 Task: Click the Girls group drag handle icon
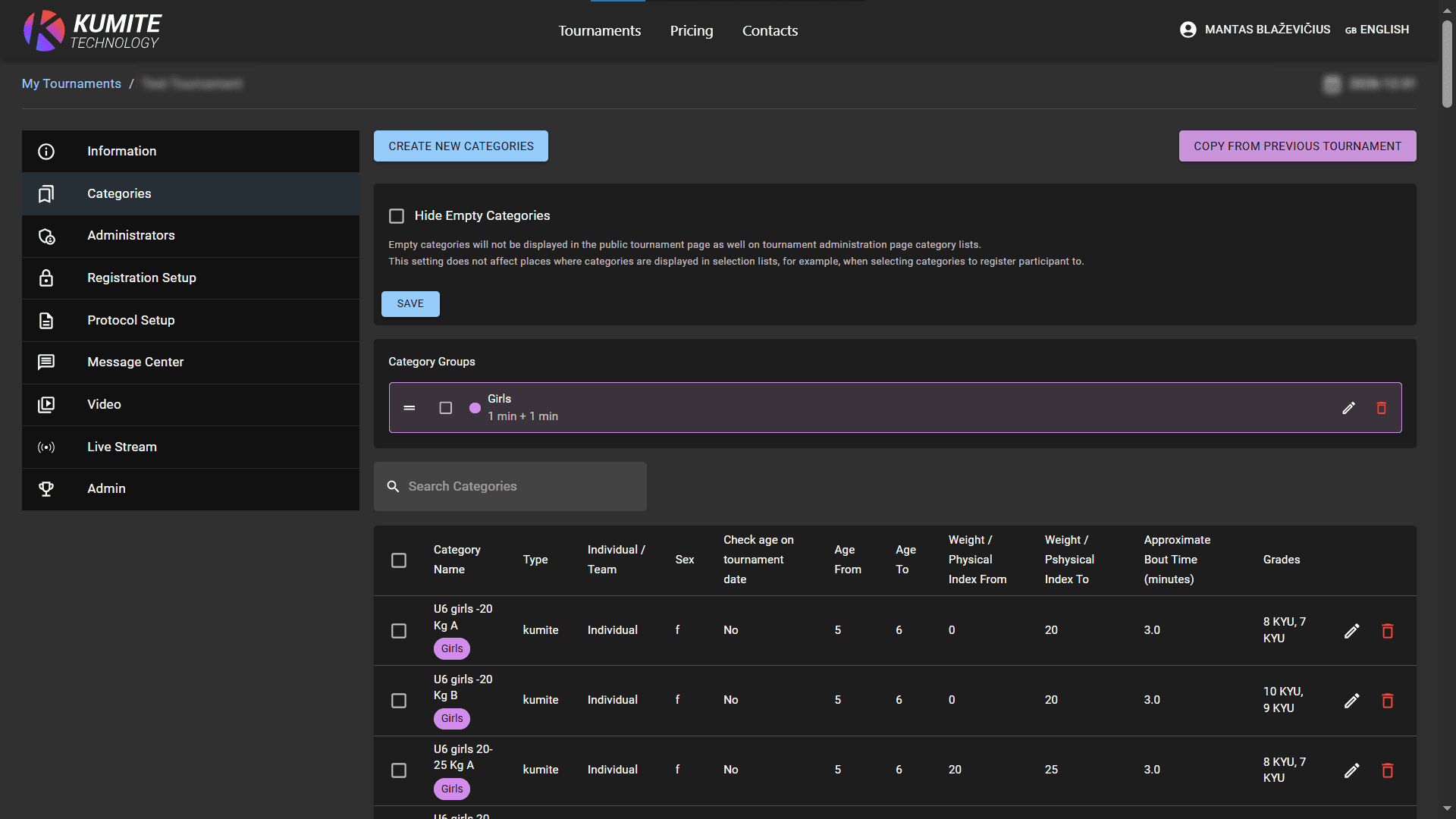[409, 408]
